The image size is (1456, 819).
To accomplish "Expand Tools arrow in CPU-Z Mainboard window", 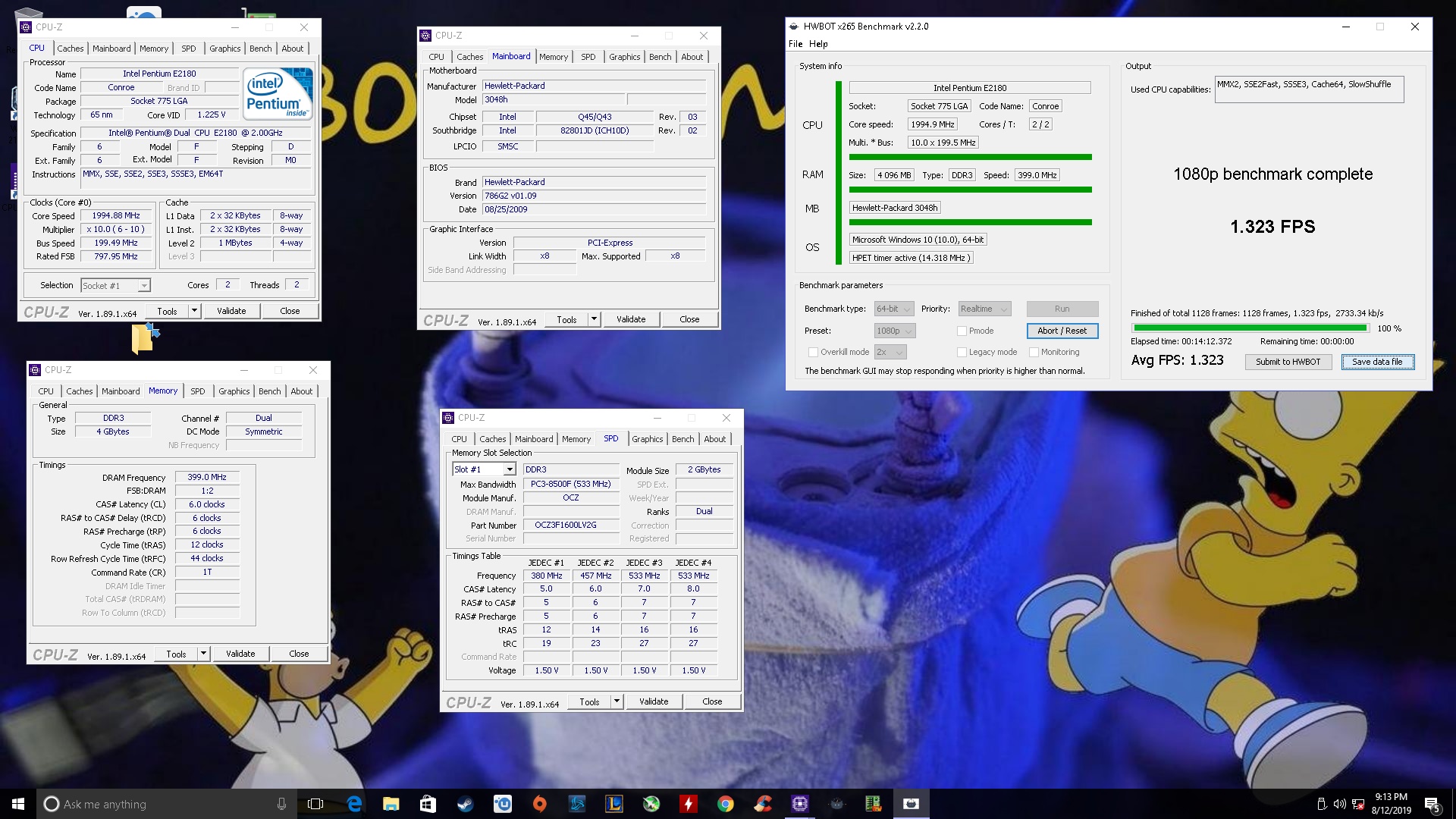I will 594,319.
